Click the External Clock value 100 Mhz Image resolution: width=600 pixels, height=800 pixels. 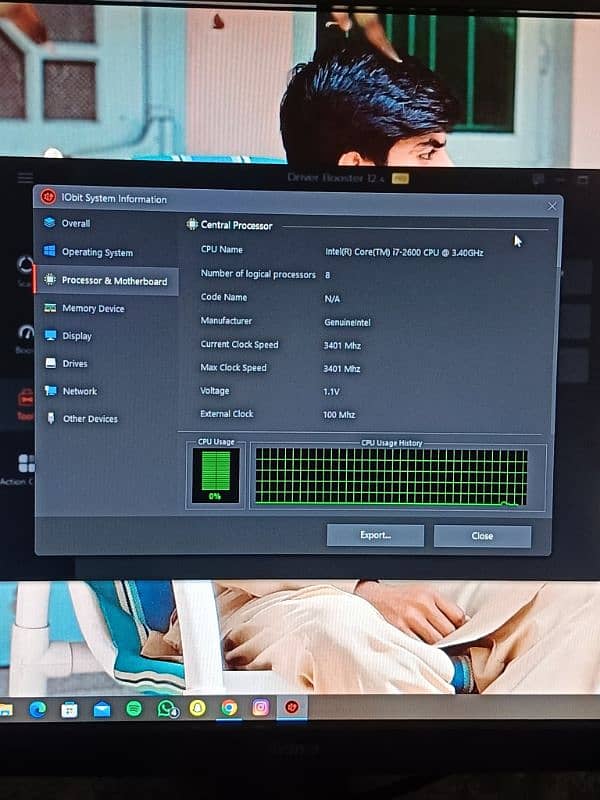[x=339, y=414]
